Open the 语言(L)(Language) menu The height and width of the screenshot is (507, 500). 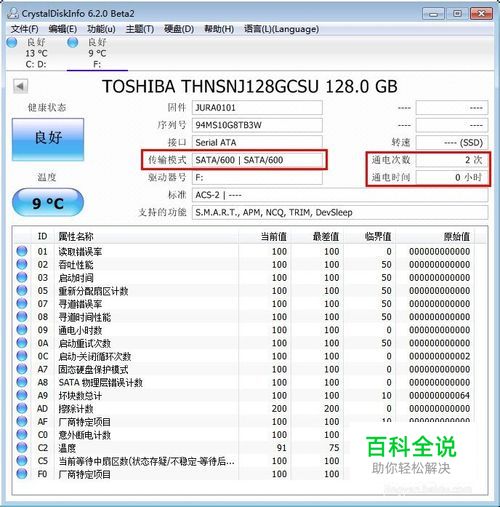click(x=281, y=29)
